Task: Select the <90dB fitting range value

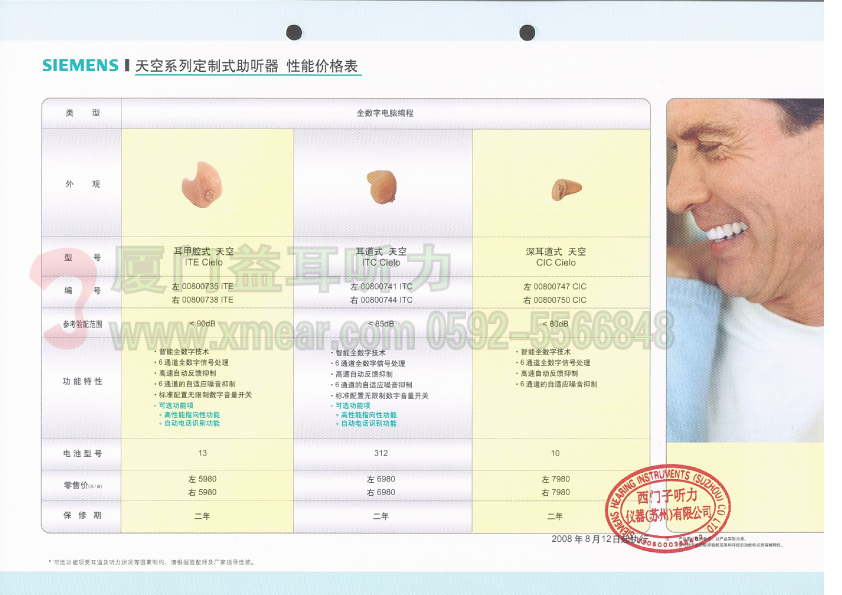Action: click(202, 323)
